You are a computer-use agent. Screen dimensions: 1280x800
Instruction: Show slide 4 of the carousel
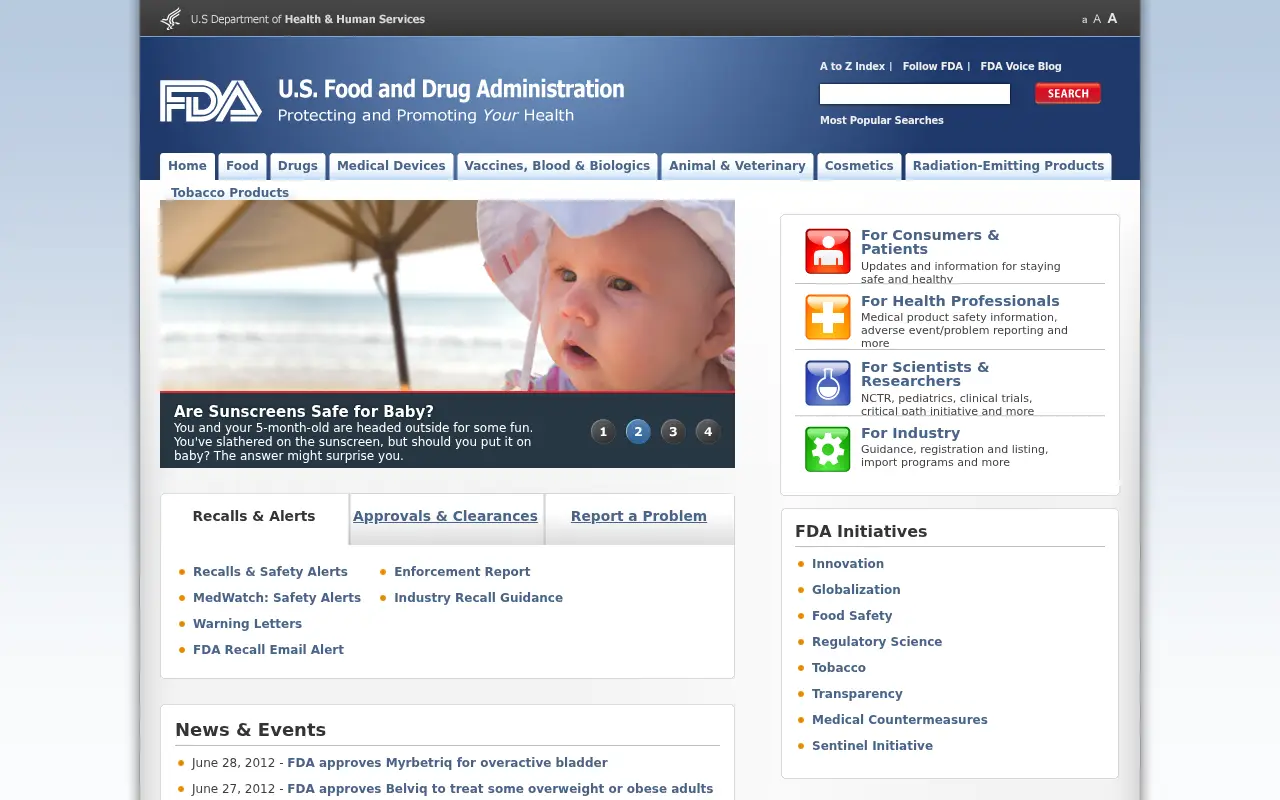coord(708,432)
